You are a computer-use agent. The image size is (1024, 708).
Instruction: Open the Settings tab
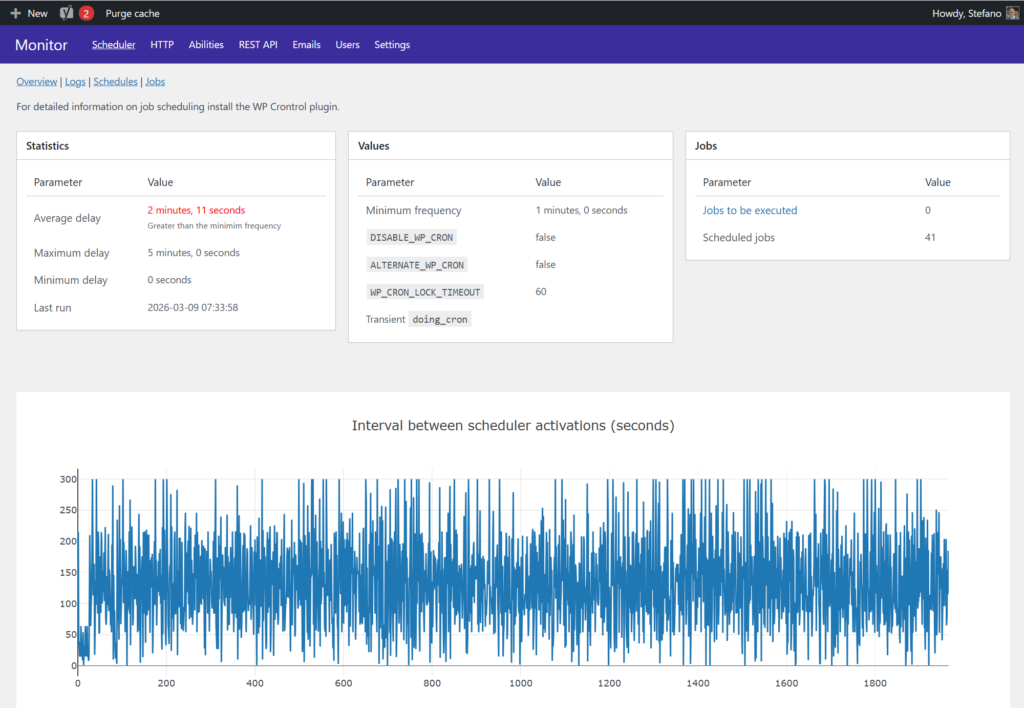[x=392, y=45]
